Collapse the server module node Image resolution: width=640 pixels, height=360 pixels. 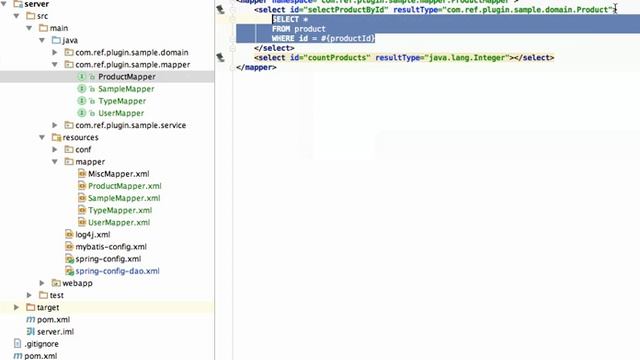pos(4,4)
